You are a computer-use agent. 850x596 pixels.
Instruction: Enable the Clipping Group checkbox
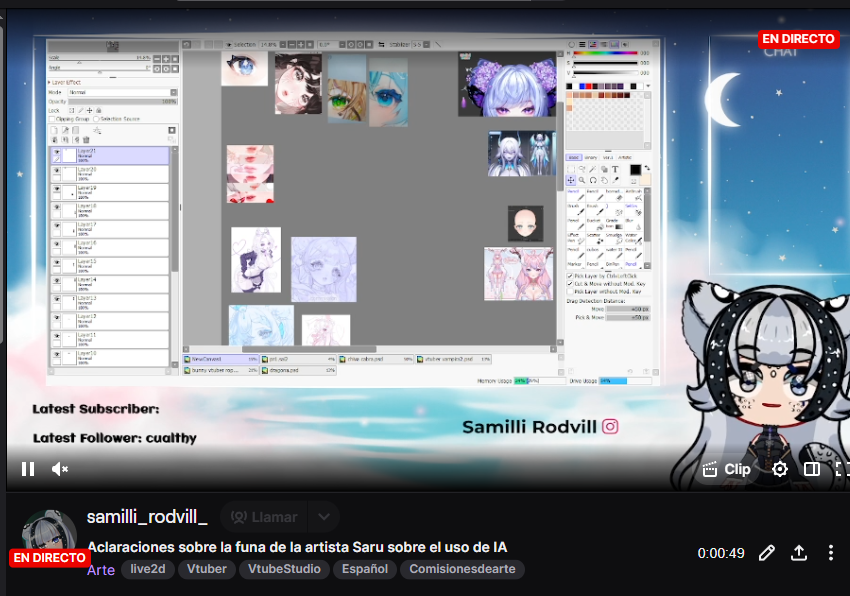[51, 119]
